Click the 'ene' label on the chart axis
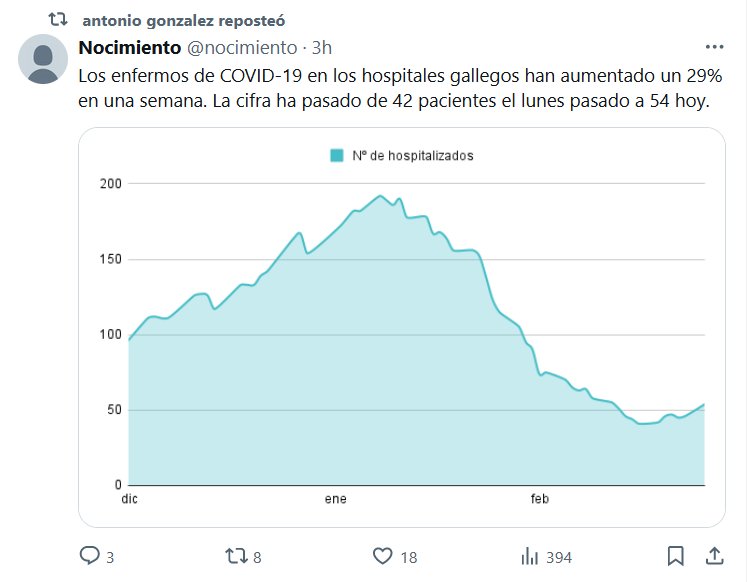This screenshot has width=750, height=582. coord(336,498)
